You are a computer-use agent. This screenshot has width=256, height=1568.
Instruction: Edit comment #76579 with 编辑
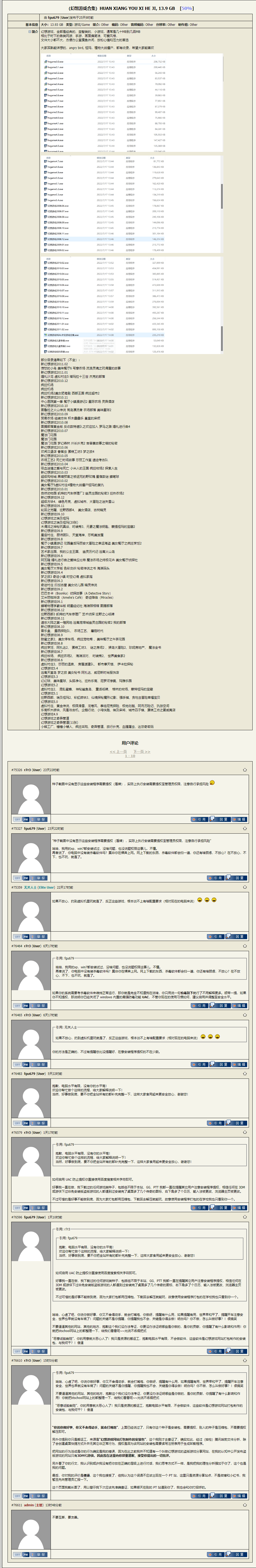point(239,1208)
